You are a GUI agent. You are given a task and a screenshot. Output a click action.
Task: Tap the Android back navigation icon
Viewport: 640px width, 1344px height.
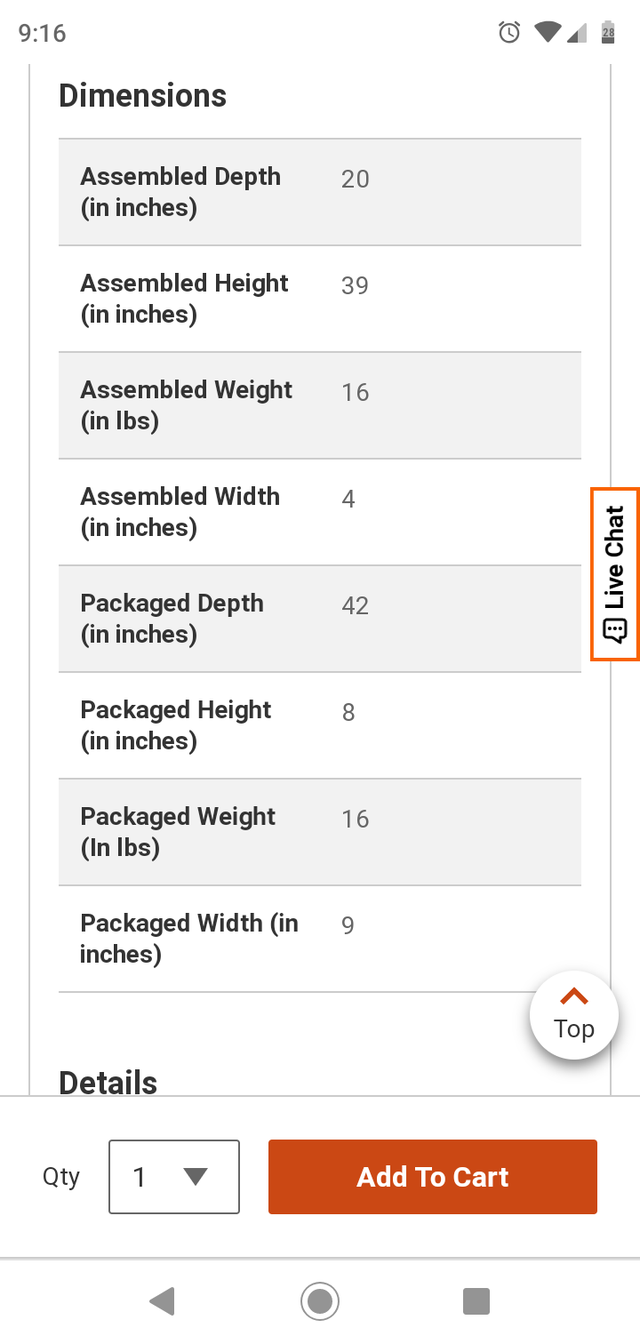[x=162, y=1301]
